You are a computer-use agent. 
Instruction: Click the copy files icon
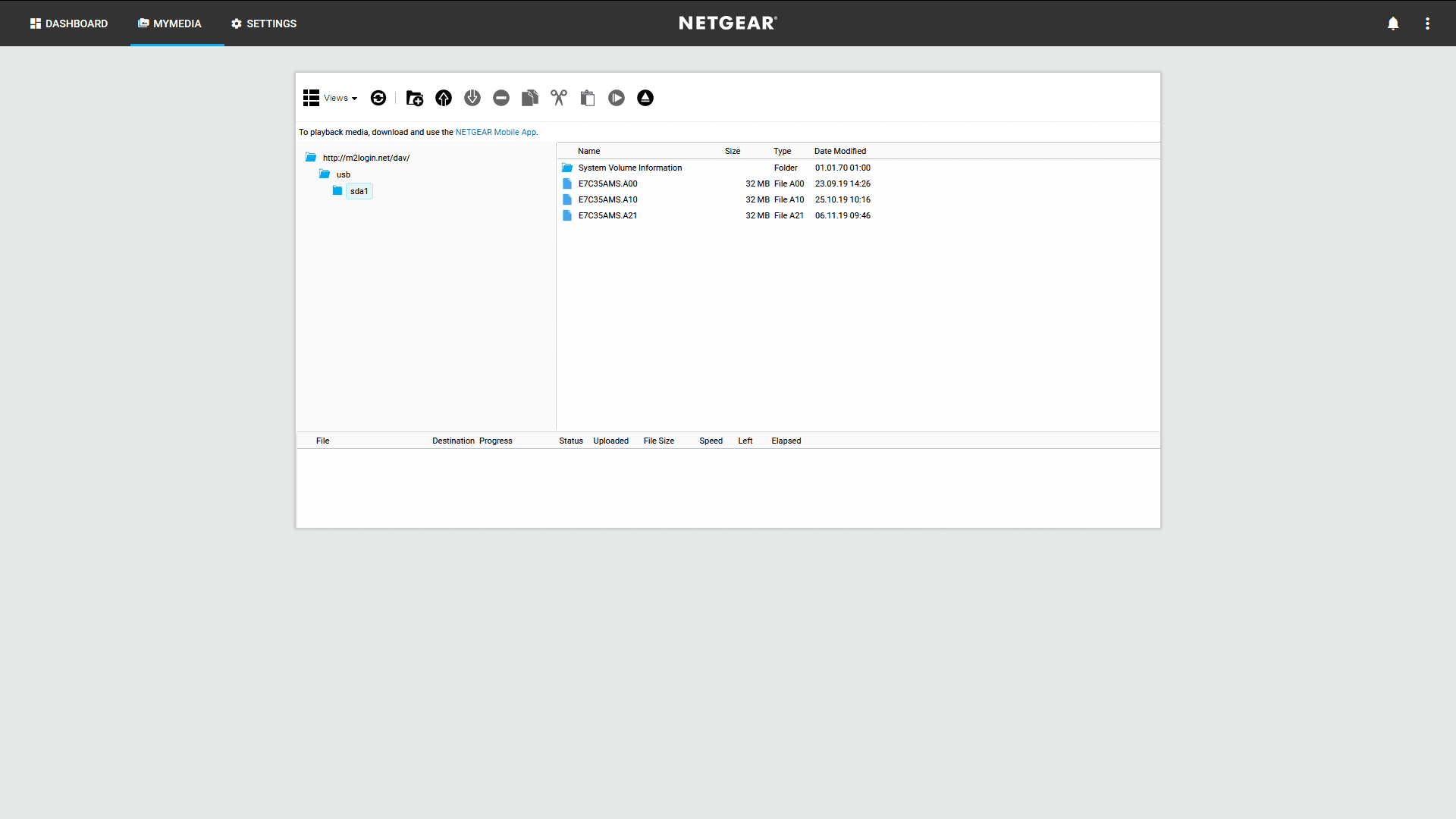coord(530,98)
